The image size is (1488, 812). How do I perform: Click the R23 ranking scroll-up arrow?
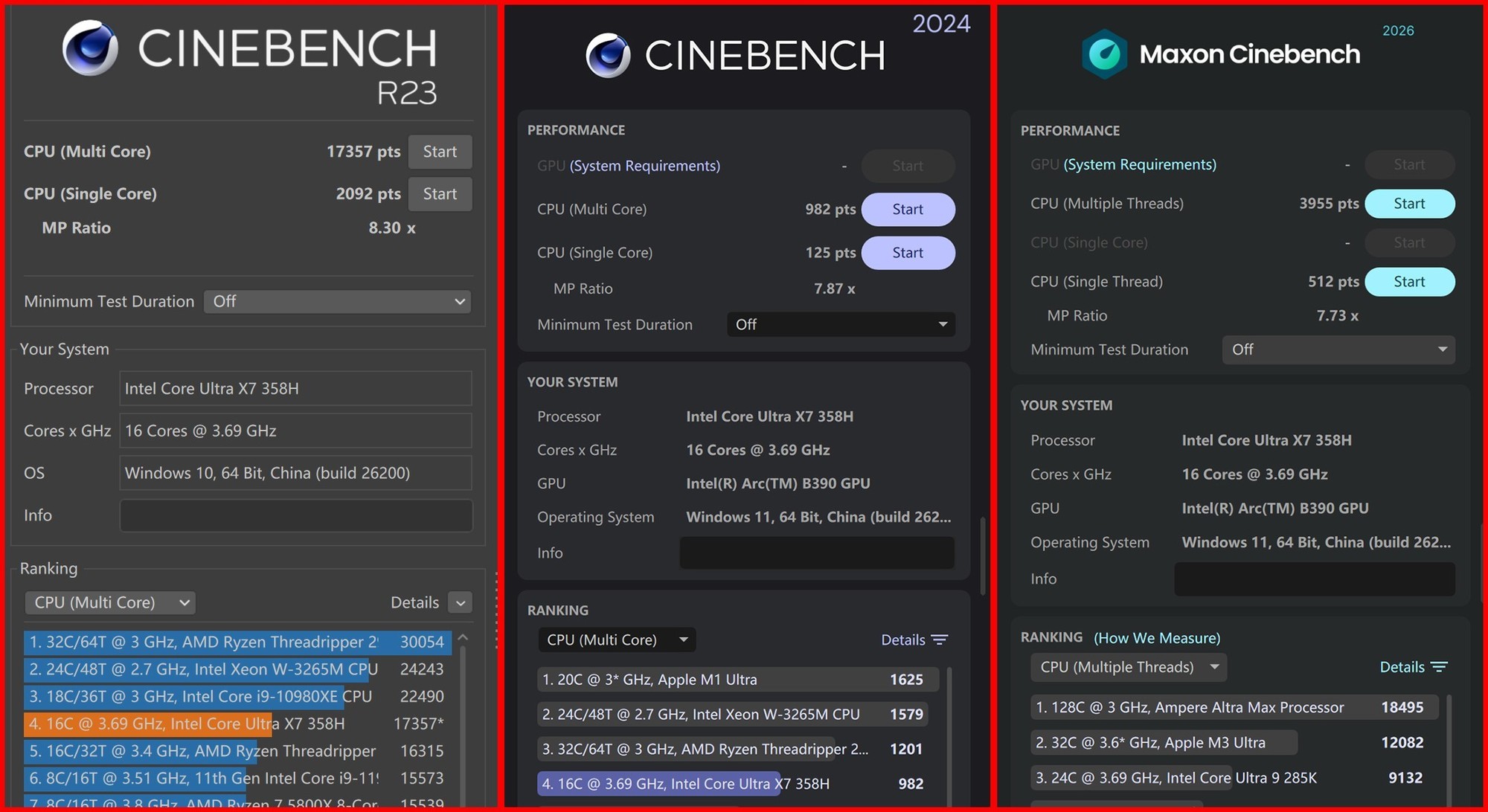(x=463, y=638)
